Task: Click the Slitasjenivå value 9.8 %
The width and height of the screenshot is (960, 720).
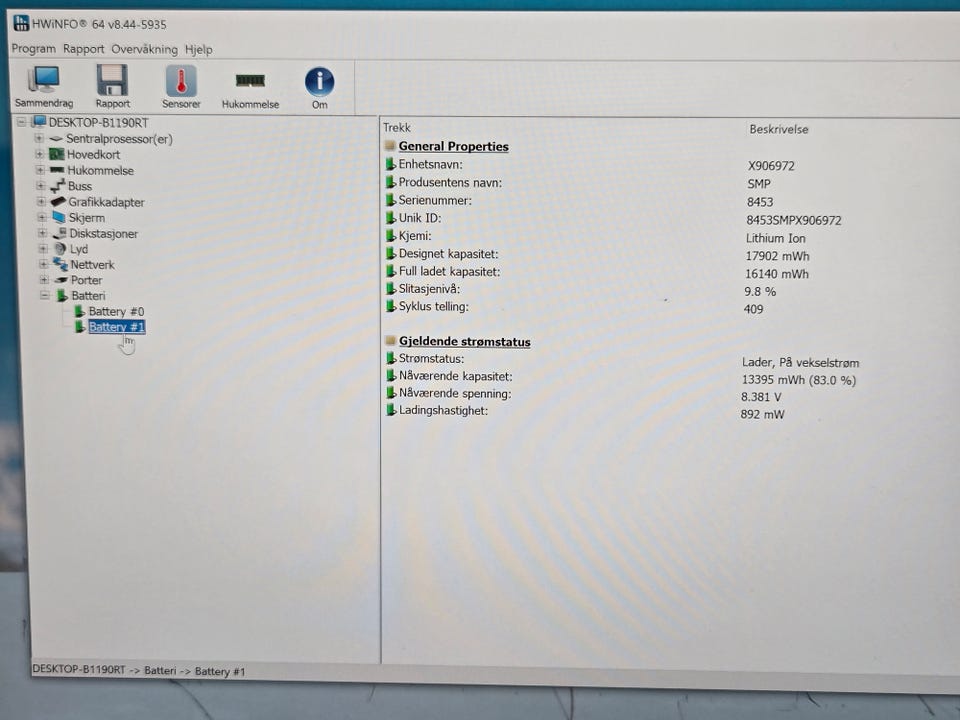Action: tap(760, 291)
